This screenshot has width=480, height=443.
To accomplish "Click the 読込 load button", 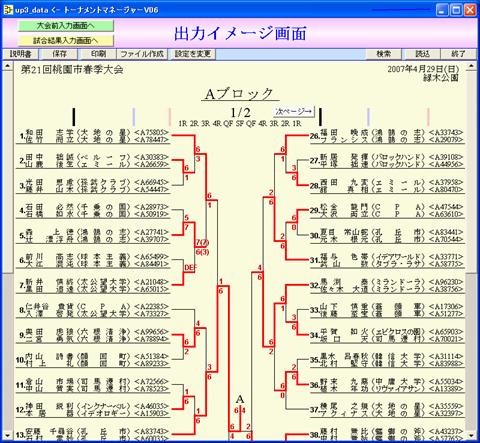I will pos(422,54).
